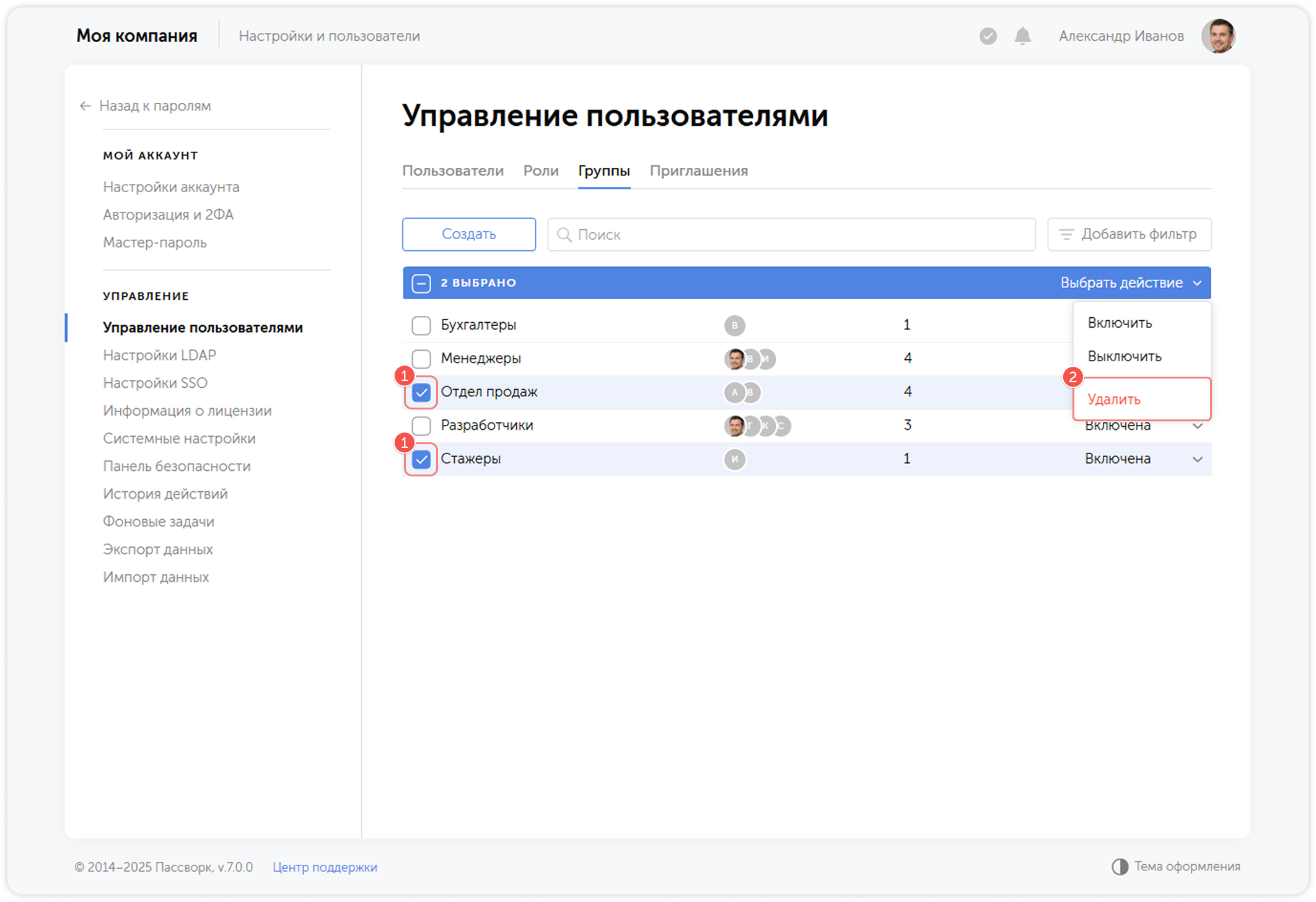Open Фоновые задачи
The width and height of the screenshot is (1316, 902).
[x=159, y=522]
